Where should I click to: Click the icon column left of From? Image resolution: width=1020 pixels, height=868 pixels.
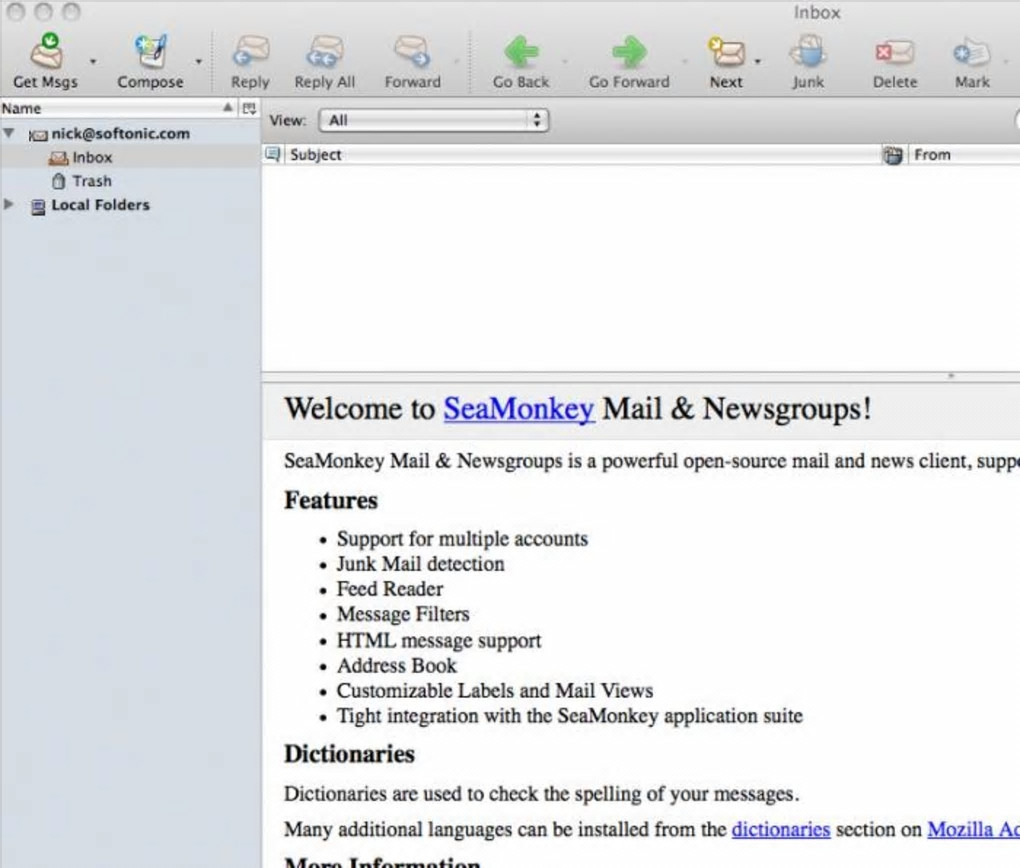click(x=893, y=155)
